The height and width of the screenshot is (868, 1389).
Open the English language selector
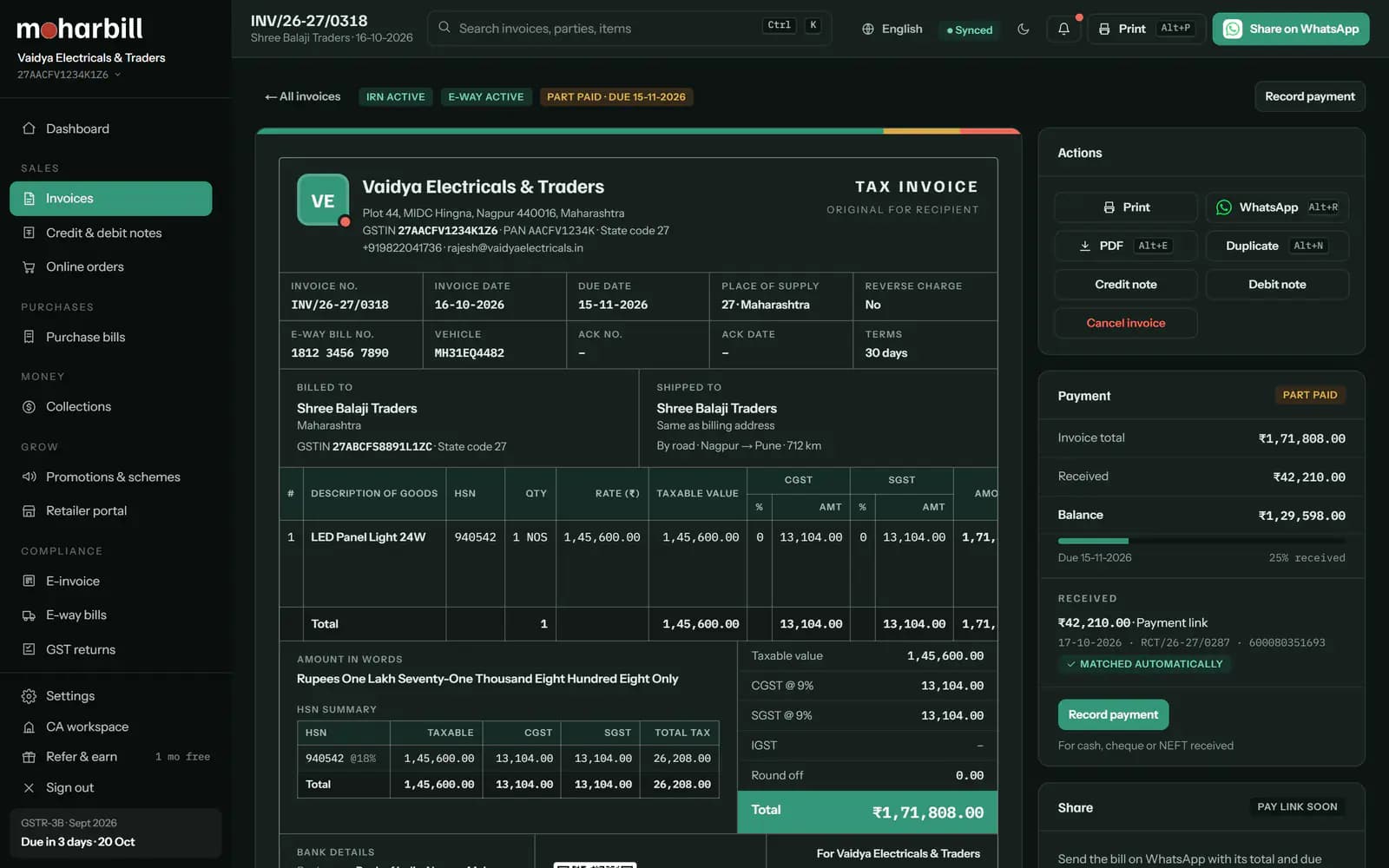point(892,29)
